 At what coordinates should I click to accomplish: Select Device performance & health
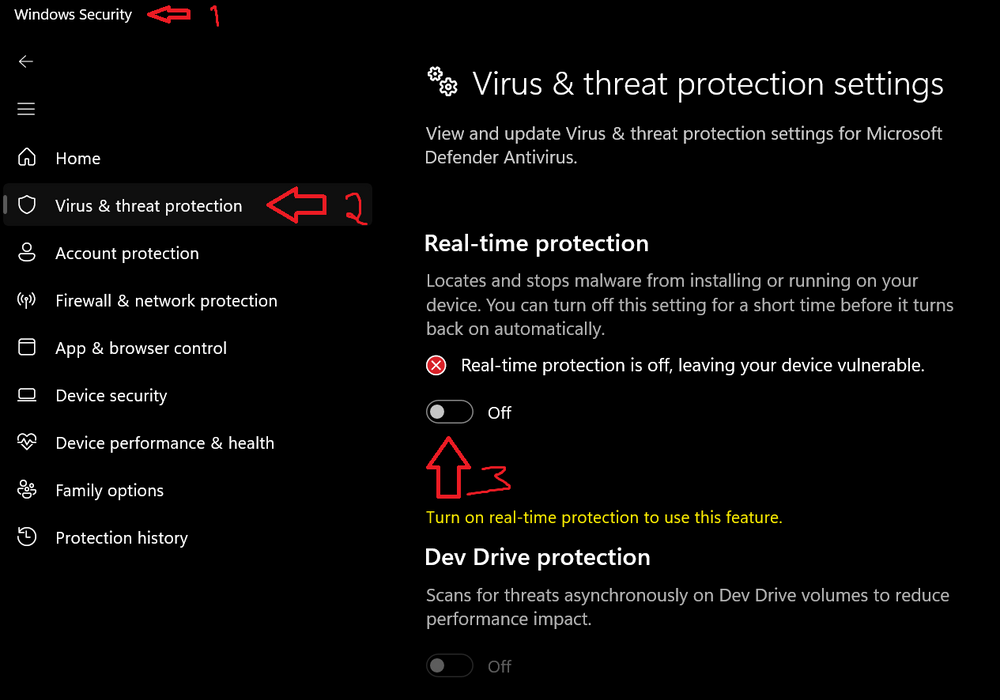(x=165, y=443)
